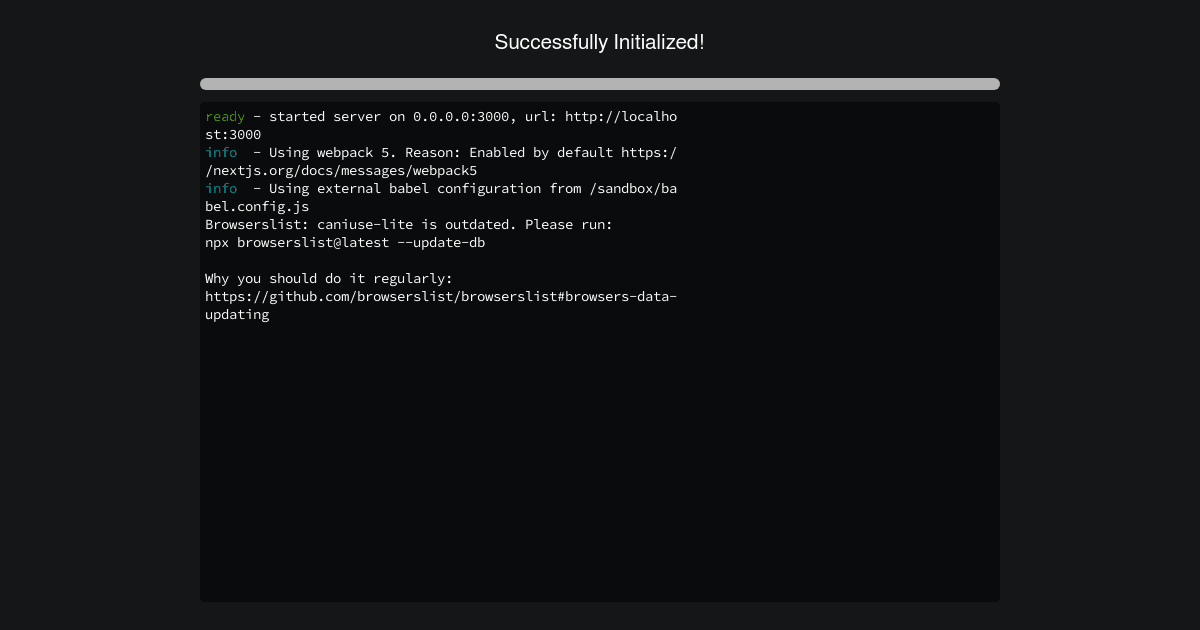
Task: Click the Browserslist outdated warning line
Action: pos(408,224)
